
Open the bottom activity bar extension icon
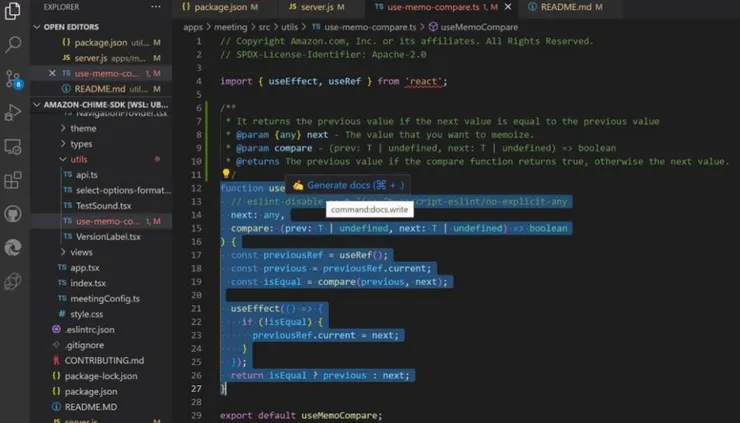pos(13,282)
